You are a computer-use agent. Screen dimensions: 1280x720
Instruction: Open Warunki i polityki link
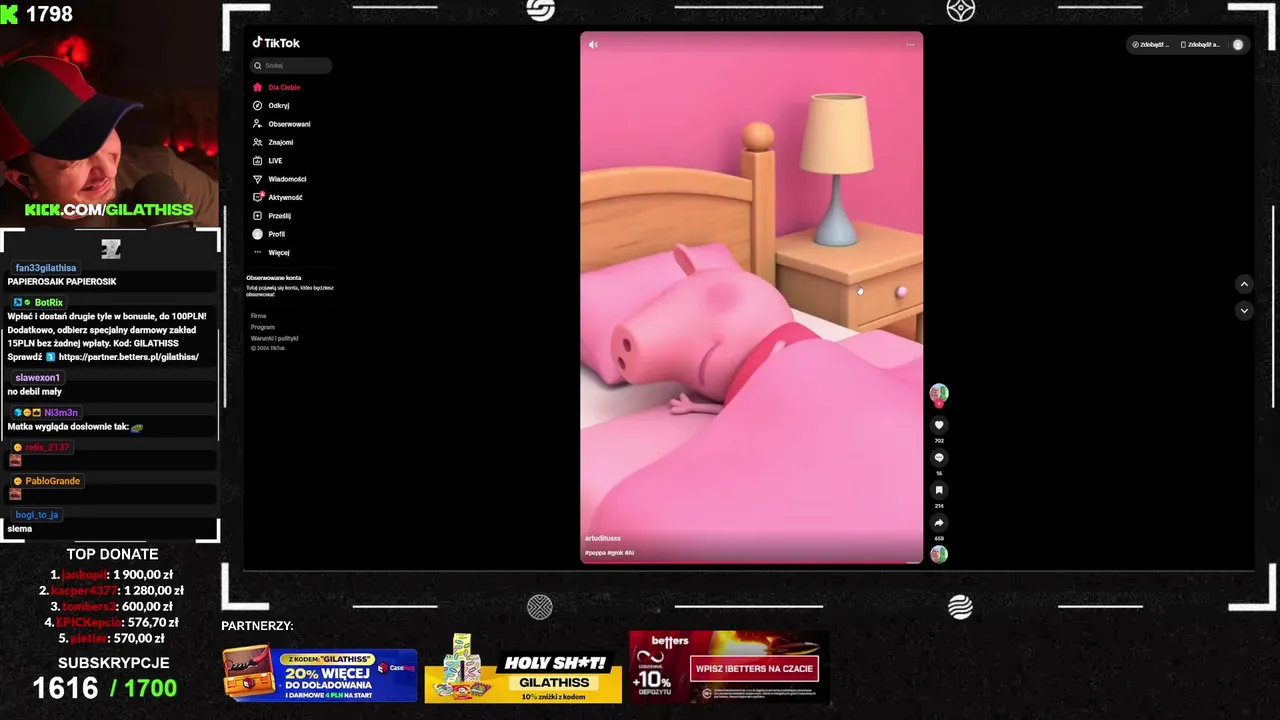[274, 338]
